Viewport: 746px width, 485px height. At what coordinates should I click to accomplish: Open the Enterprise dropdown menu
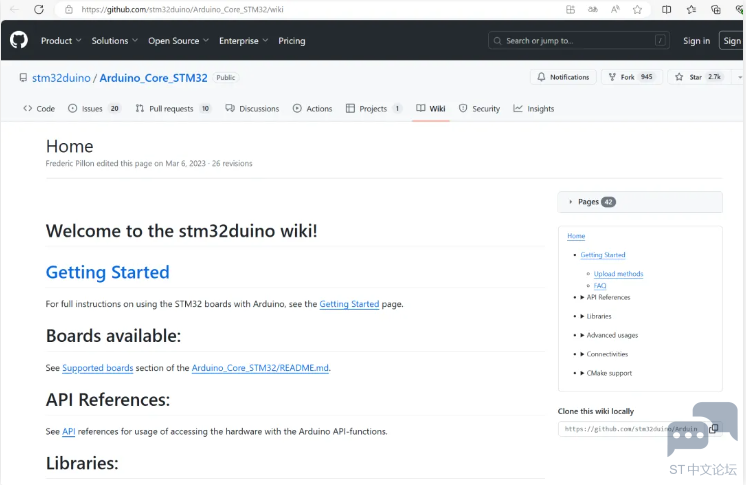click(244, 40)
